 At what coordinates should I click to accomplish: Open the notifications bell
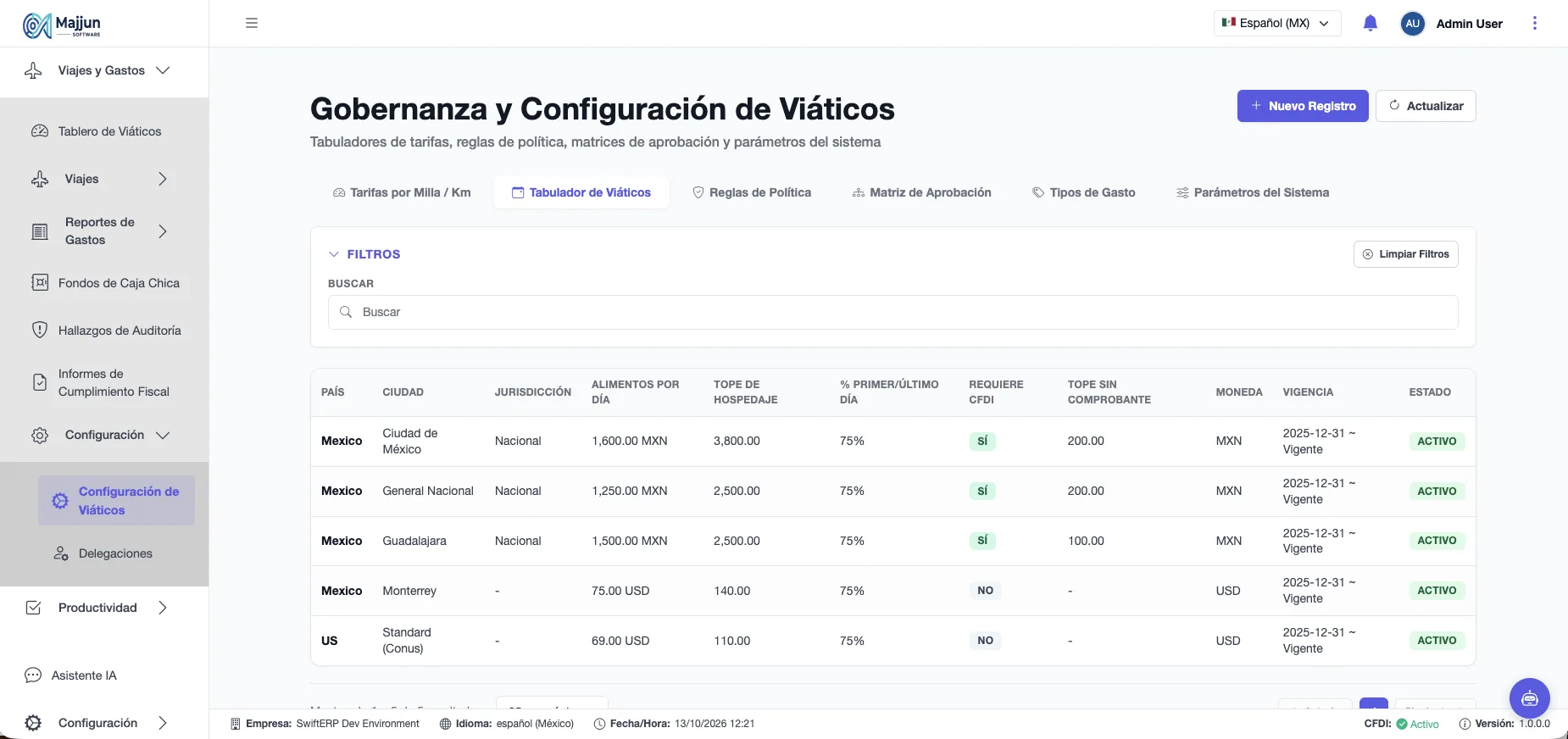point(1371,23)
